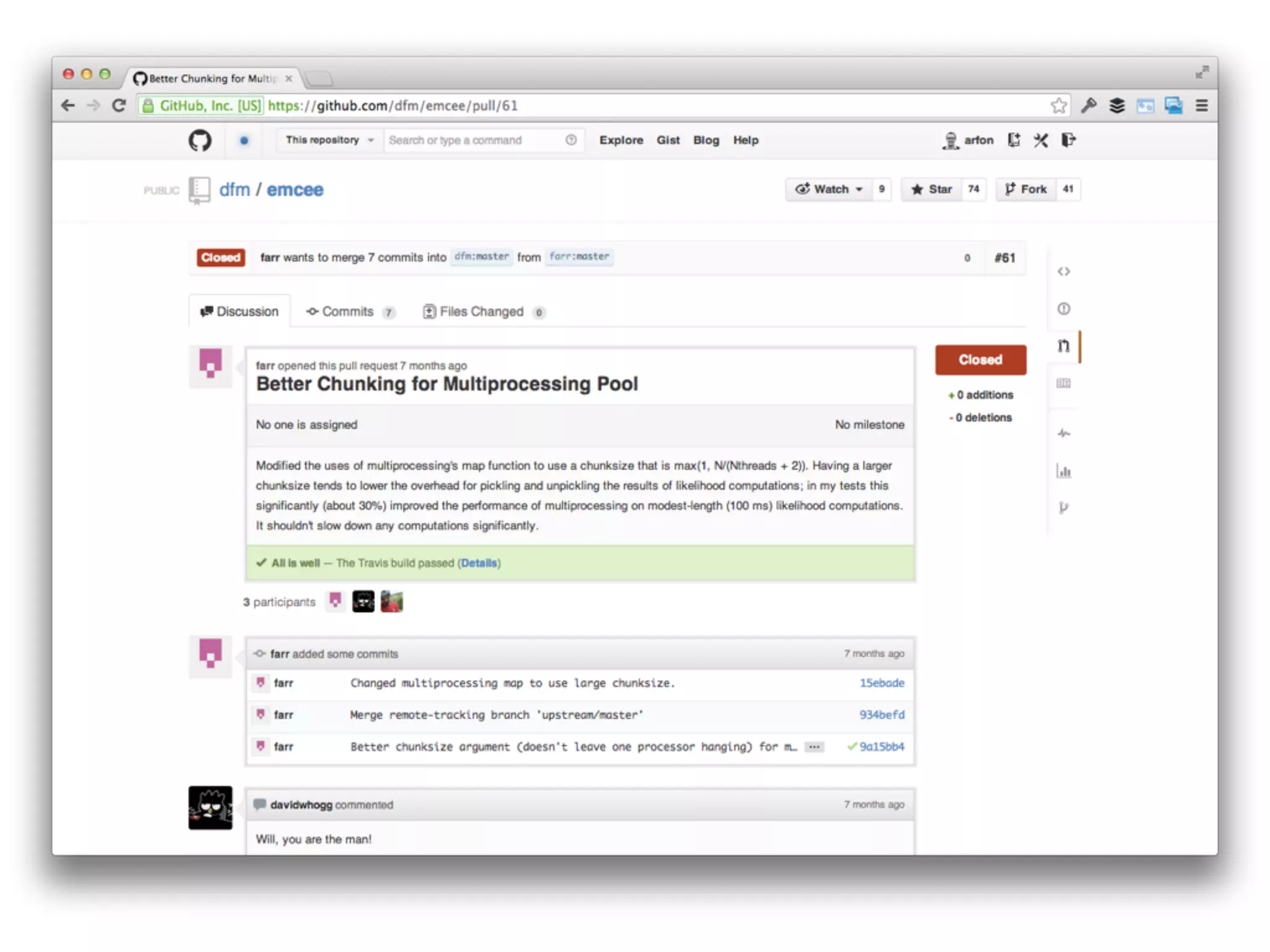Image resolution: width=1270 pixels, height=952 pixels.
Task: Open the Travis build Details link
Action: (479, 563)
